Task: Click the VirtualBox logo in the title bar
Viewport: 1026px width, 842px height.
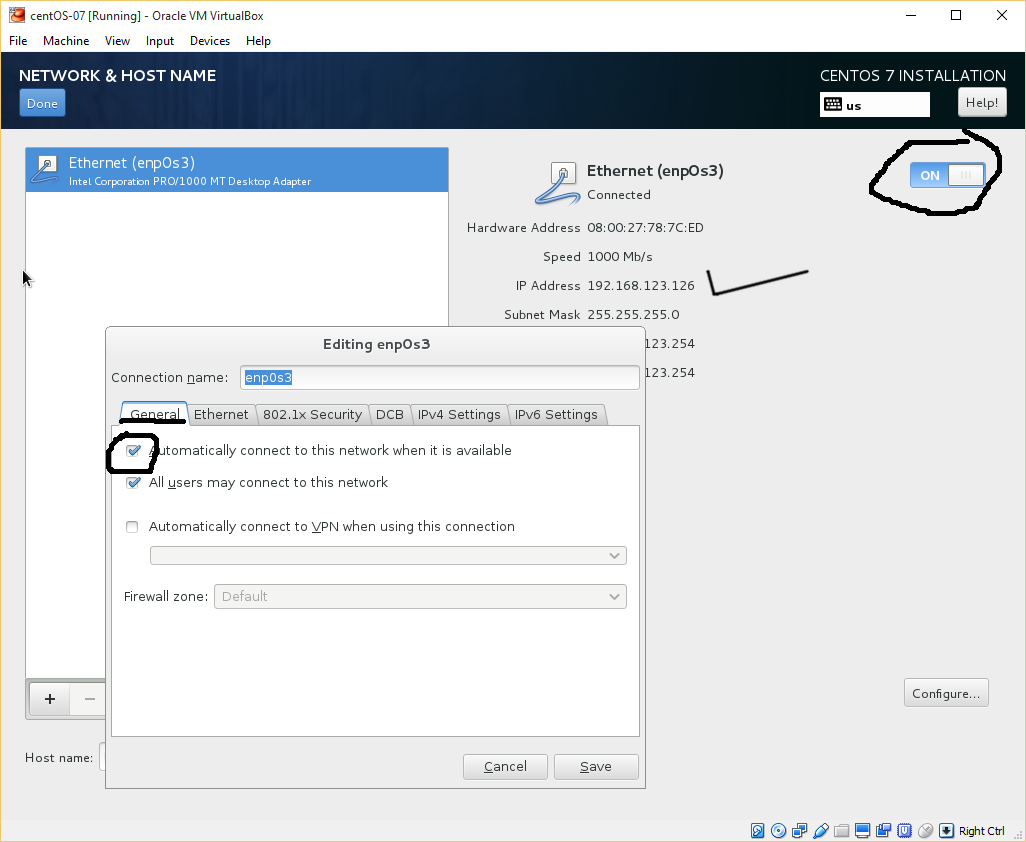Action: click(x=16, y=15)
